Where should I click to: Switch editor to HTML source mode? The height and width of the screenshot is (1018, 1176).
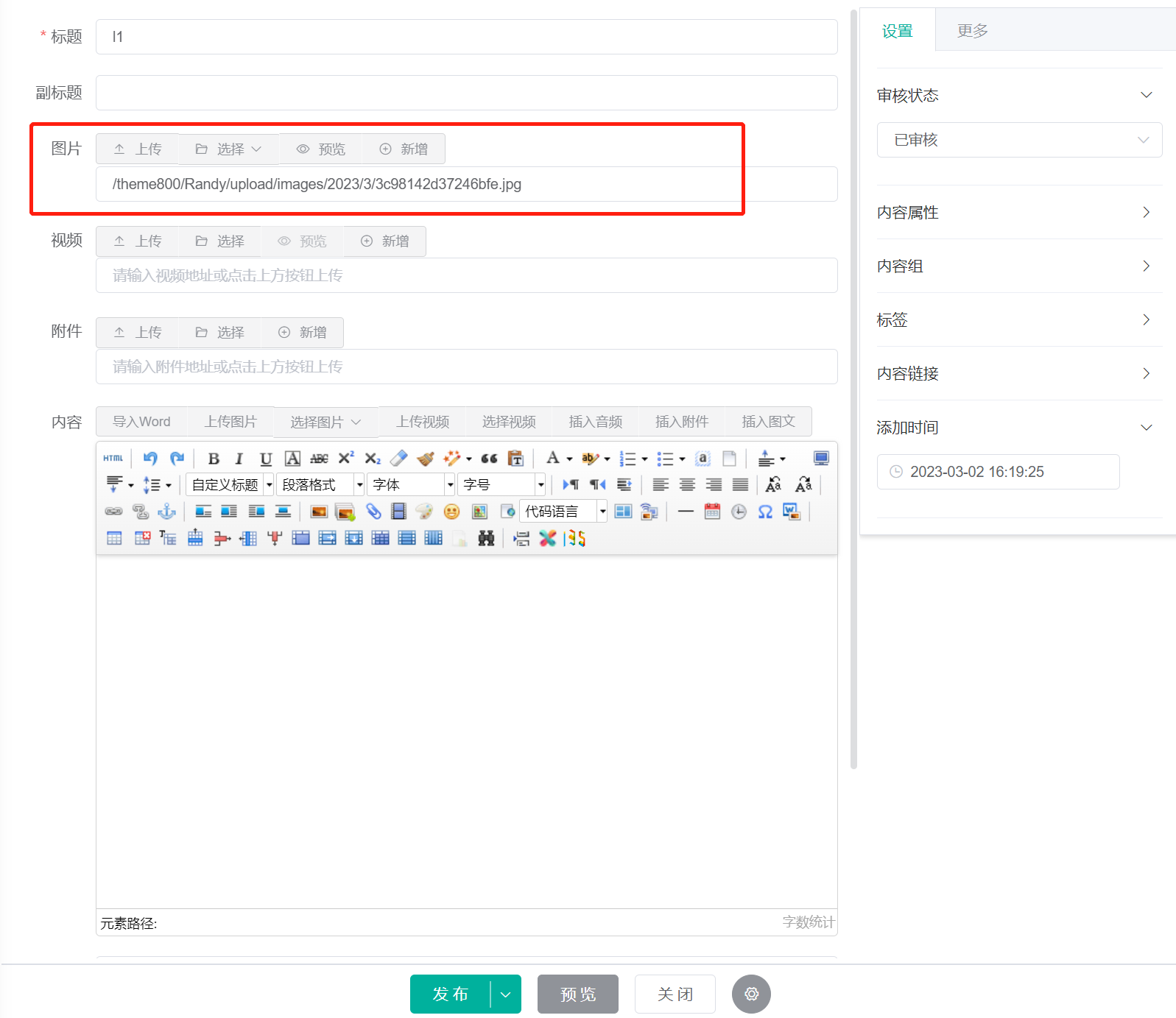click(113, 459)
